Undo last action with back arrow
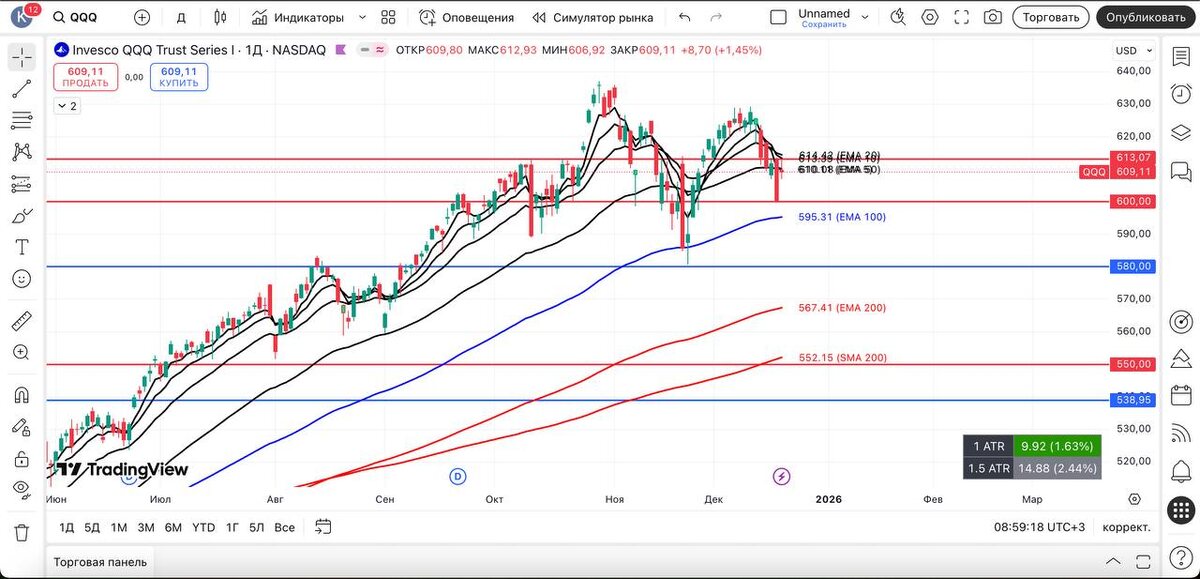This screenshot has width=1200, height=579. coord(684,17)
